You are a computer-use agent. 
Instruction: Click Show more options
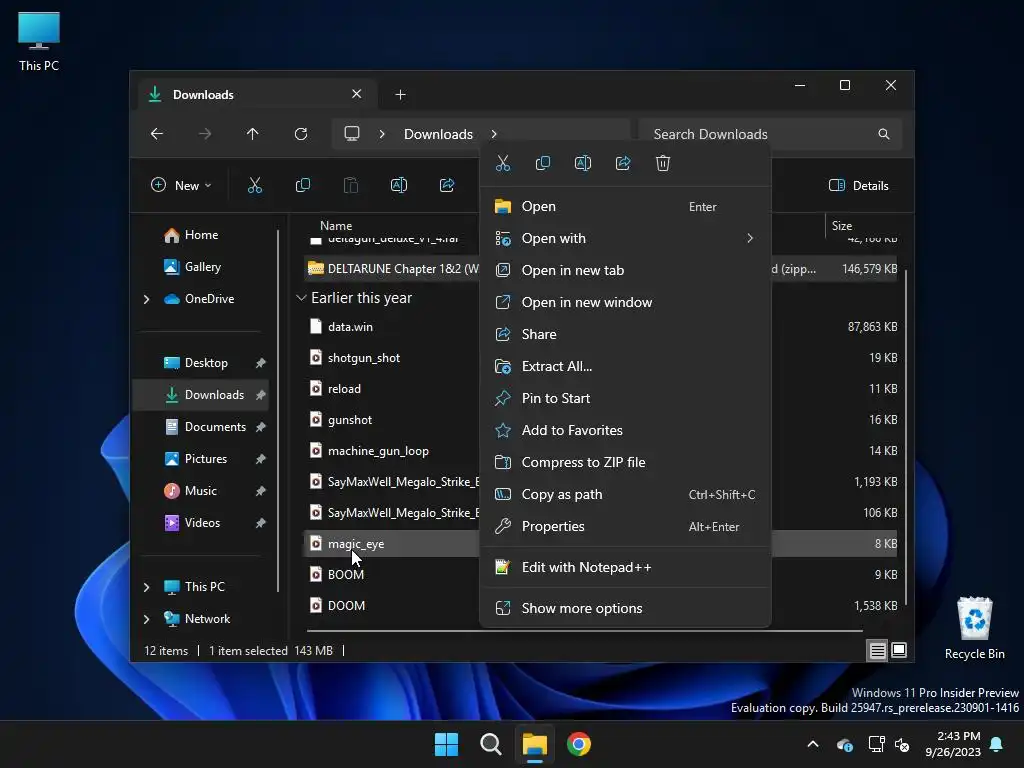pos(625,609)
